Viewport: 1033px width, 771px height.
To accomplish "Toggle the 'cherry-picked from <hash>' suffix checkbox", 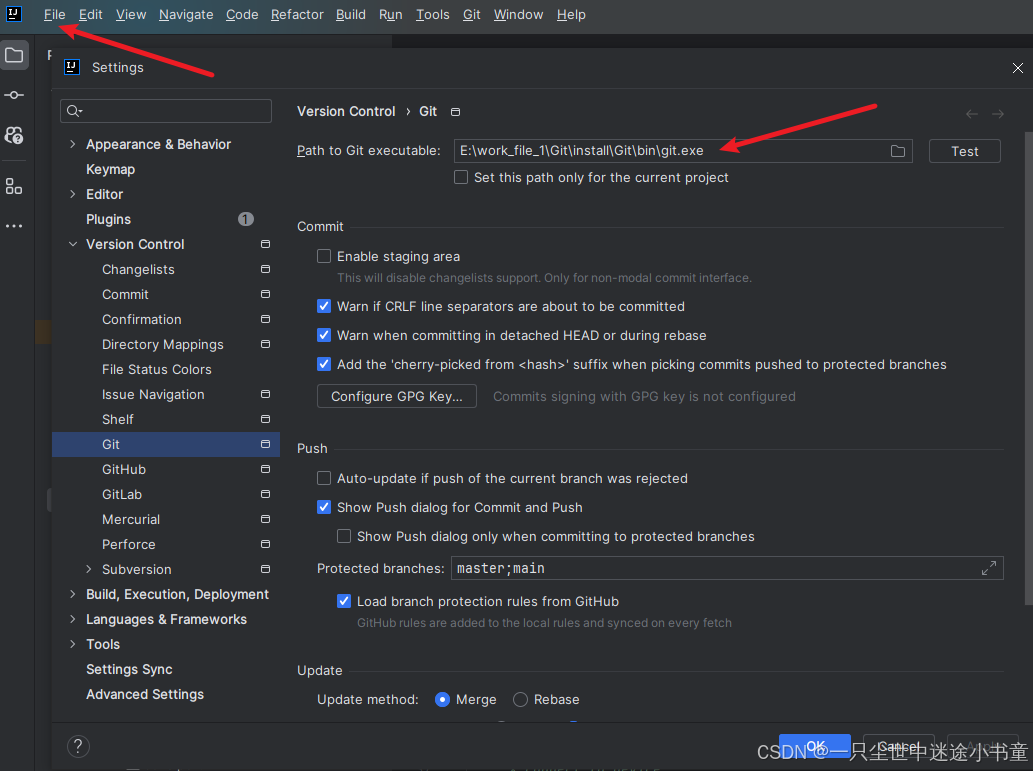I will click(323, 364).
